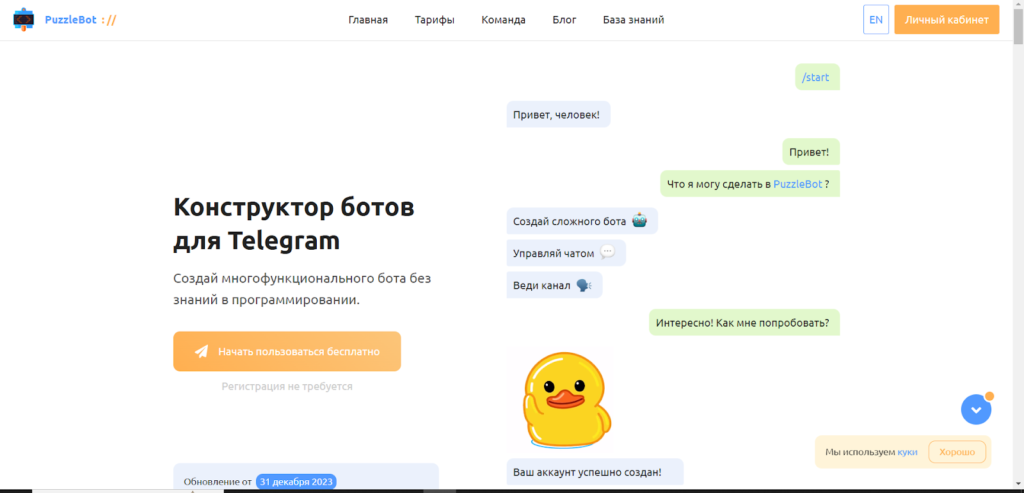Click the speech bubble emoji beside Управляй чатом
This screenshot has height=493, width=1024.
pyautogui.click(x=607, y=252)
